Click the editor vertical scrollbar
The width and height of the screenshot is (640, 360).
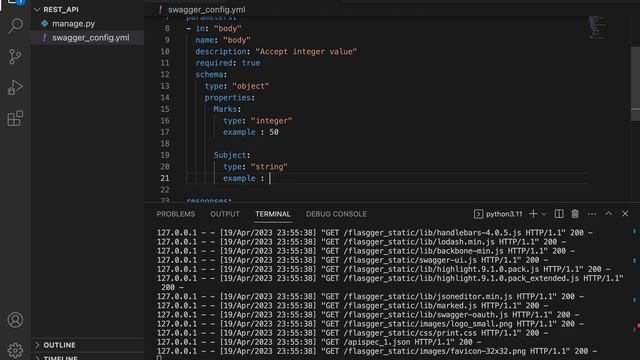[x=635, y=84]
